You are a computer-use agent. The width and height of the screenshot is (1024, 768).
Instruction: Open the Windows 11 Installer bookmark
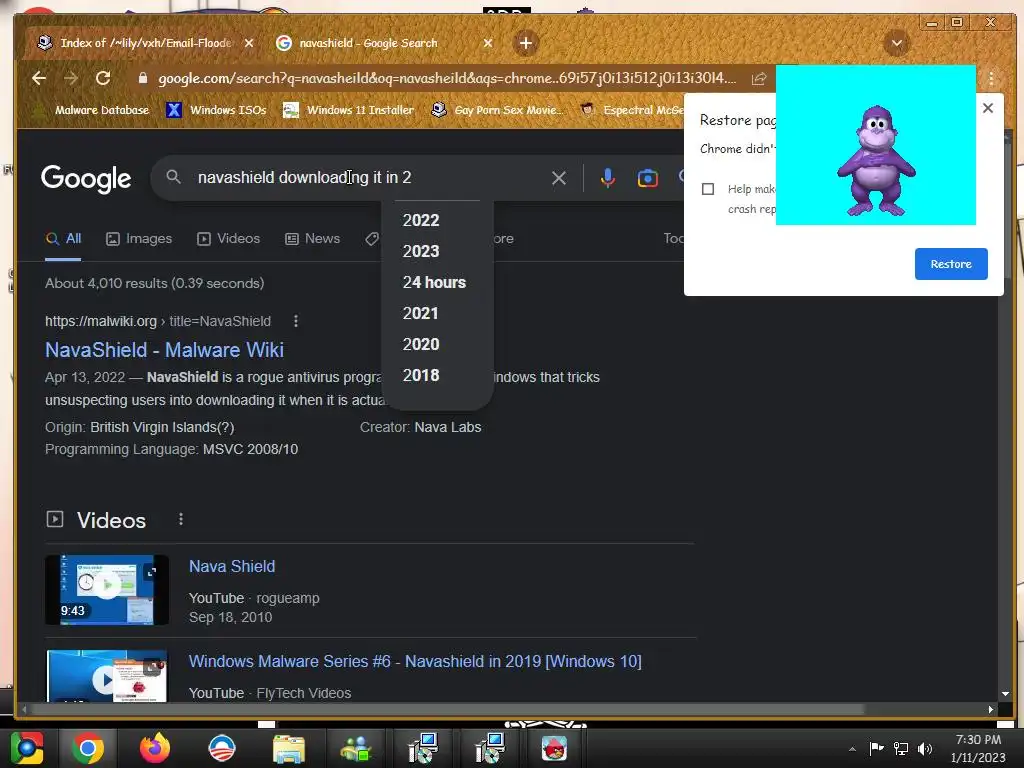348,110
